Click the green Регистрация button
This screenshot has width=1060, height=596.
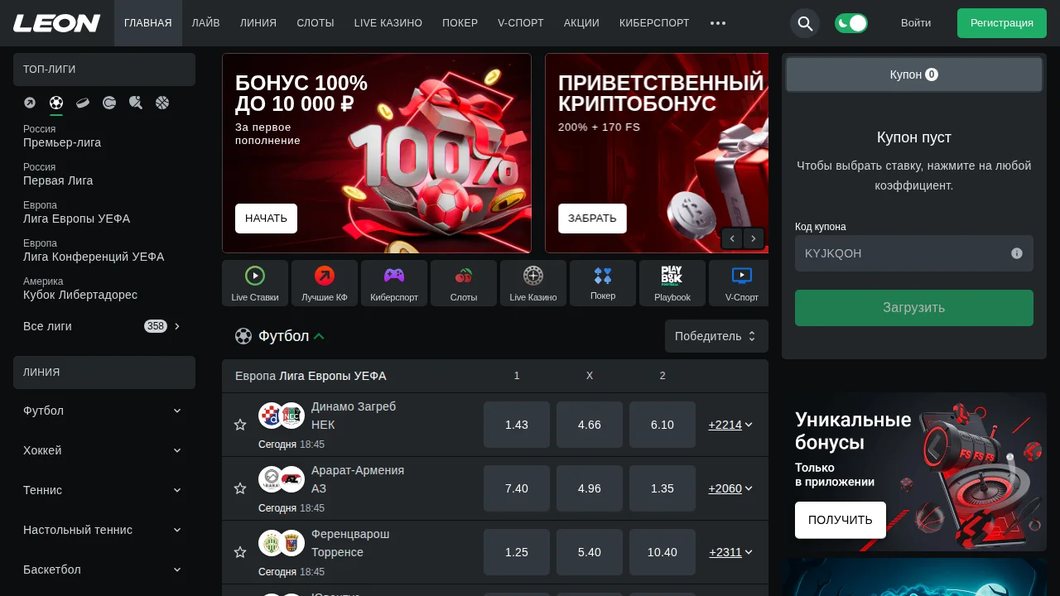(x=1001, y=23)
